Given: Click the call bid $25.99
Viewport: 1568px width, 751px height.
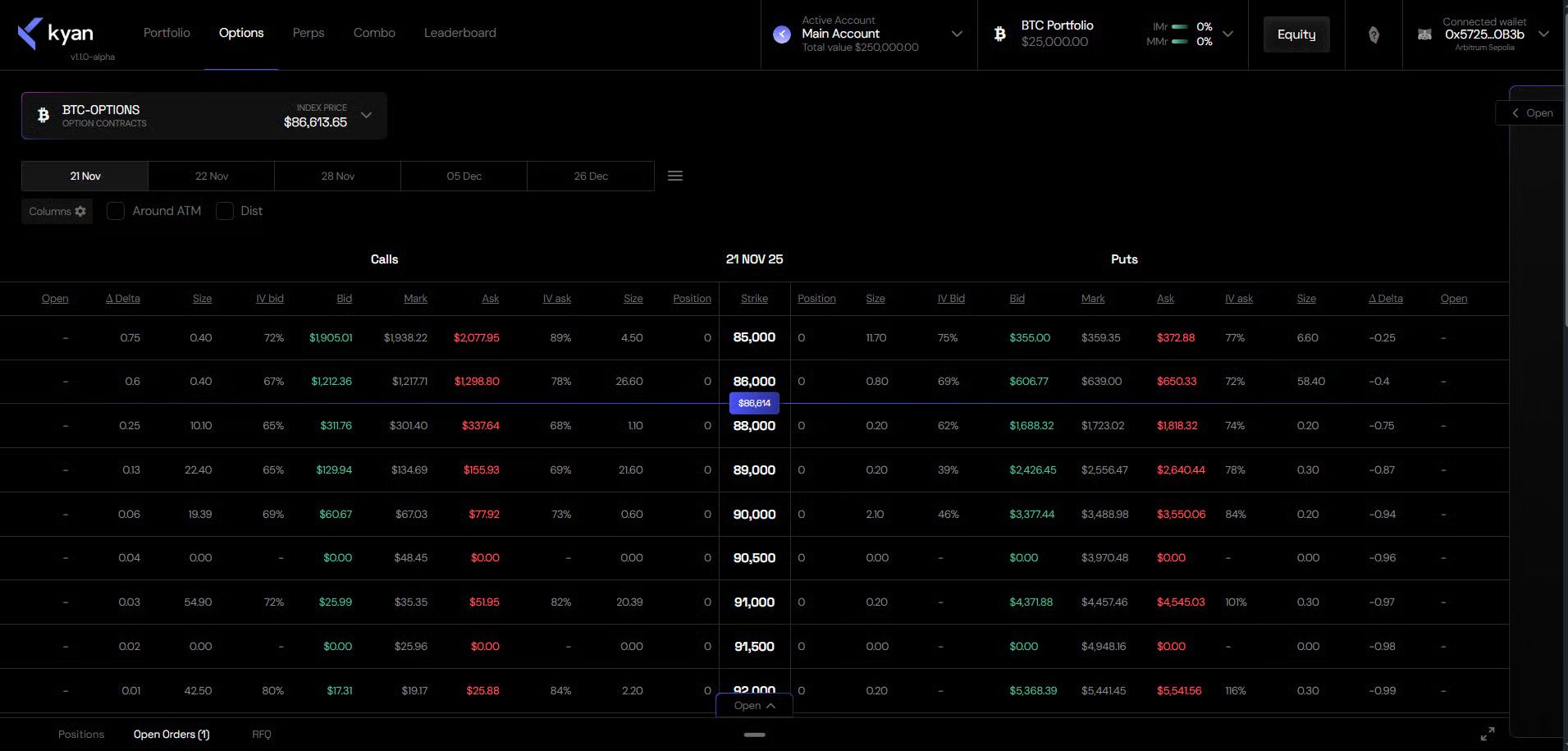Looking at the screenshot, I should coord(336,602).
